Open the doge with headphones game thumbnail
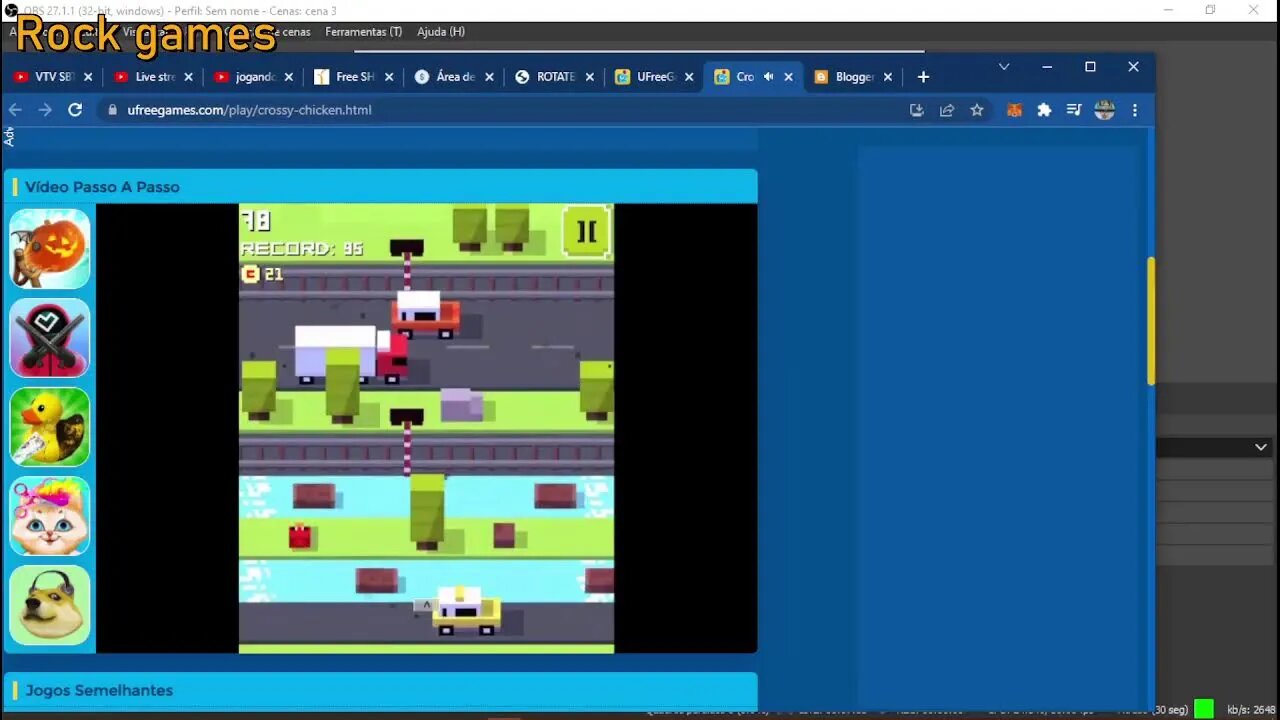The image size is (1280, 720). point(50,605)
